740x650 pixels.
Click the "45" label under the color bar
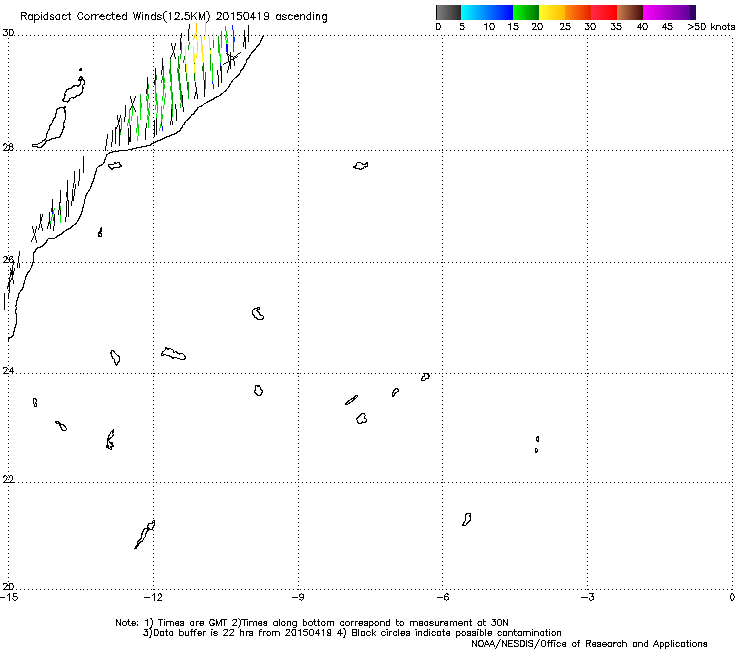click(667, 27)
